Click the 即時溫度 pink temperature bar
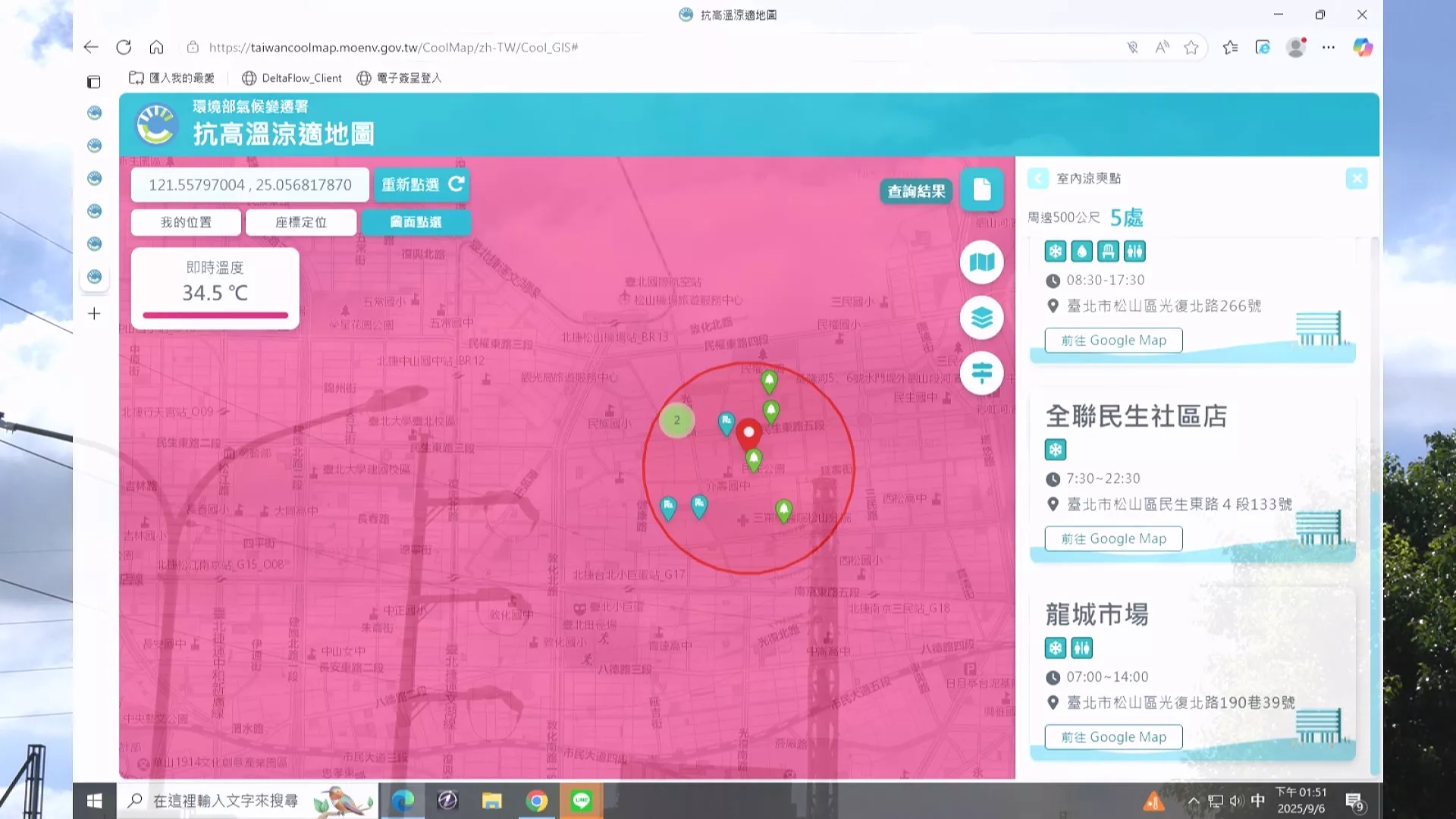1456x819 pixels. [x=215, y=315]
